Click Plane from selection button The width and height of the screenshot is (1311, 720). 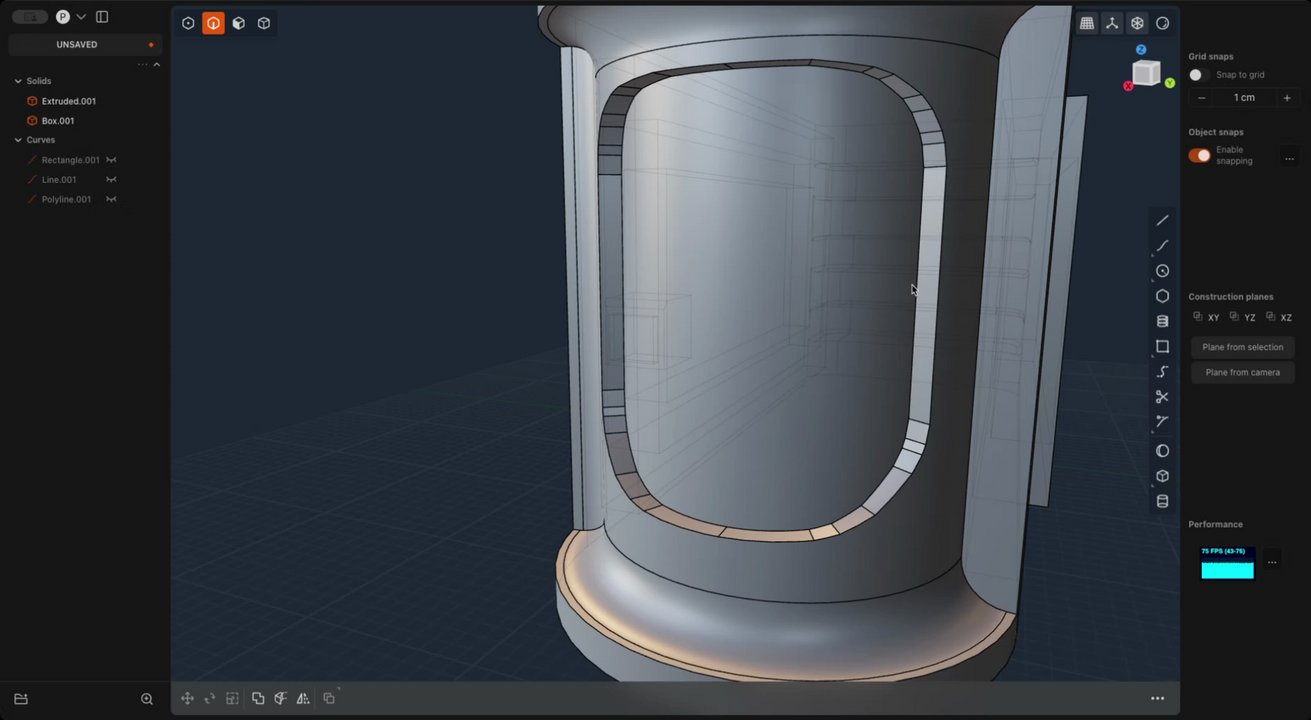tap(1242, 347)
